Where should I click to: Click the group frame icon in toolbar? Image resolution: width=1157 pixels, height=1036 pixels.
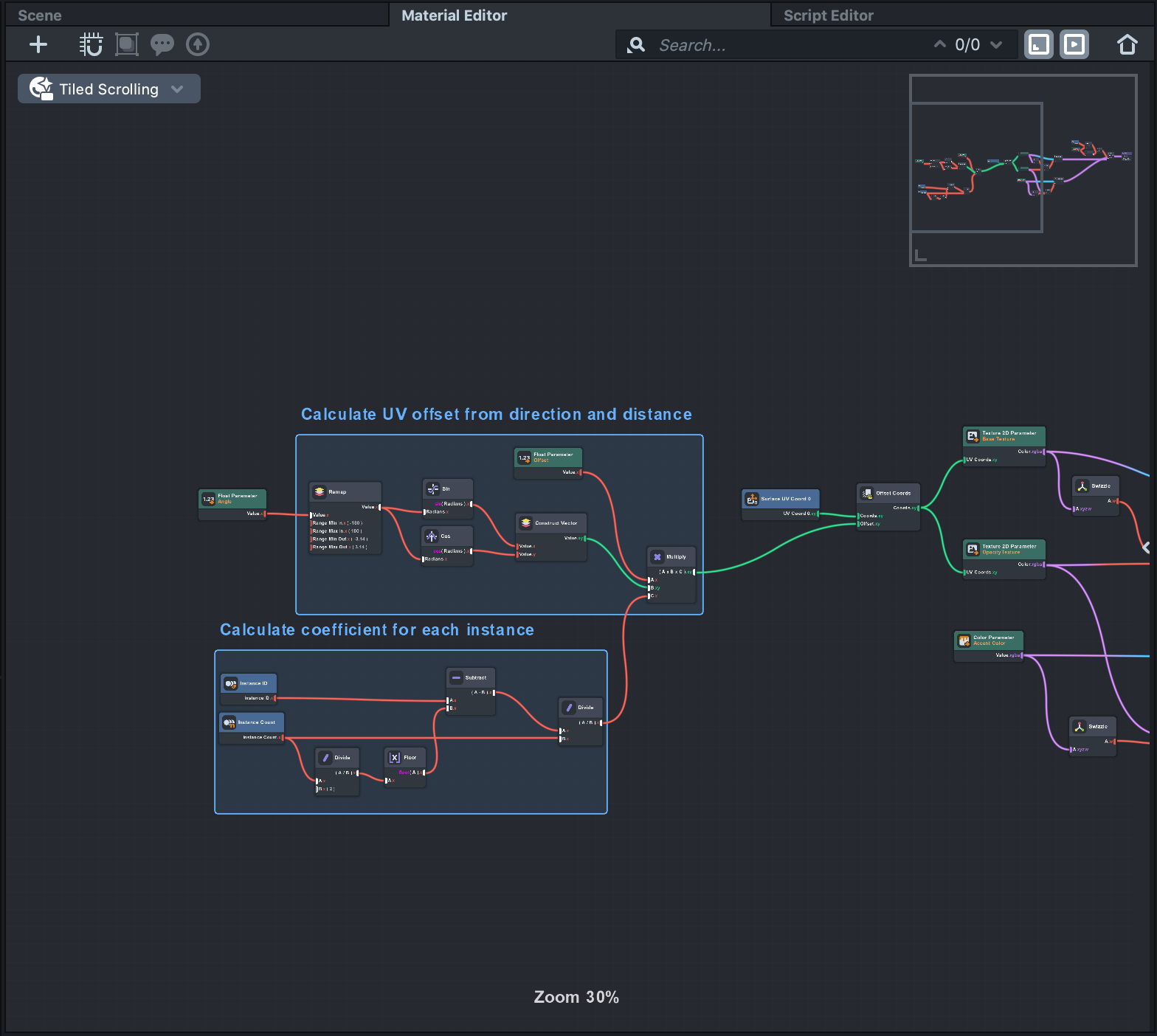click(x=127, y=45)
